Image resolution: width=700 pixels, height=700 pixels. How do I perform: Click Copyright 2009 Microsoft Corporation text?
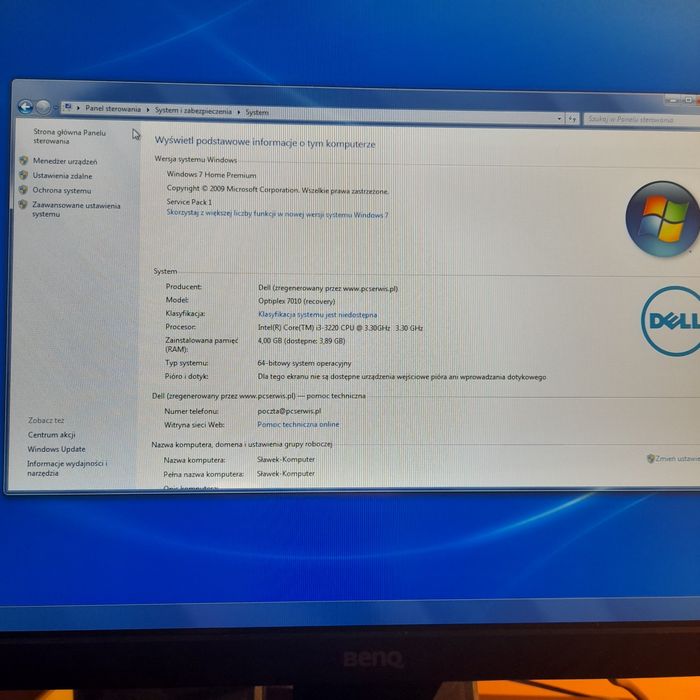coord(278,190)
